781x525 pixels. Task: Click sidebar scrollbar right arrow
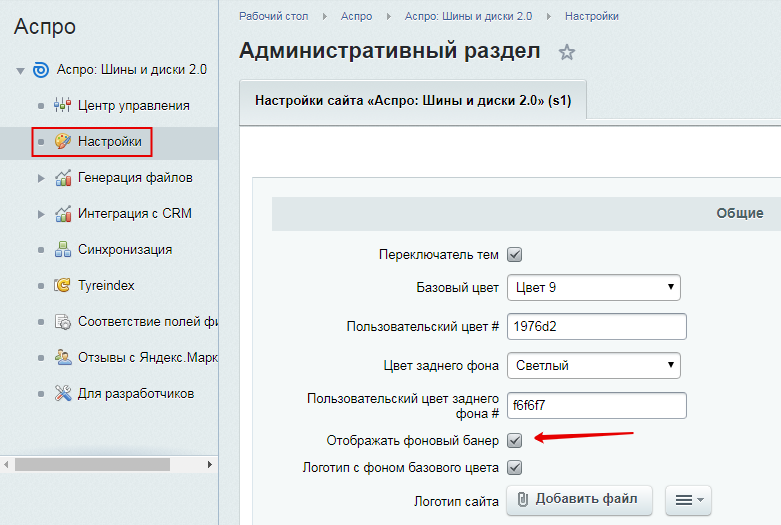click(x=210, y=465)
